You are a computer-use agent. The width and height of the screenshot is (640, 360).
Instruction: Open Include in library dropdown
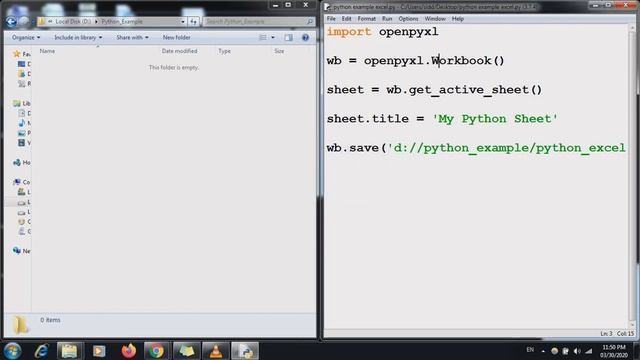pos(78,38)
